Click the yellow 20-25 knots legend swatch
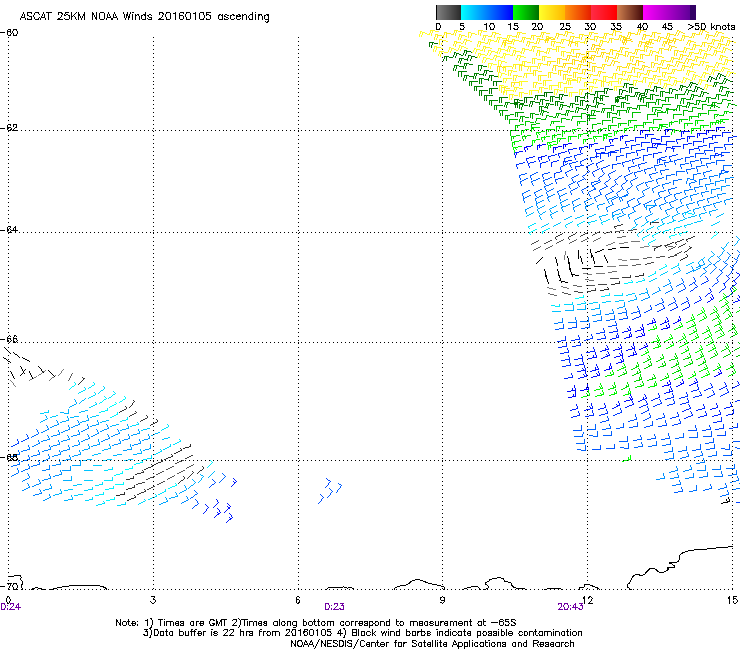 click(x=552, y=12)
